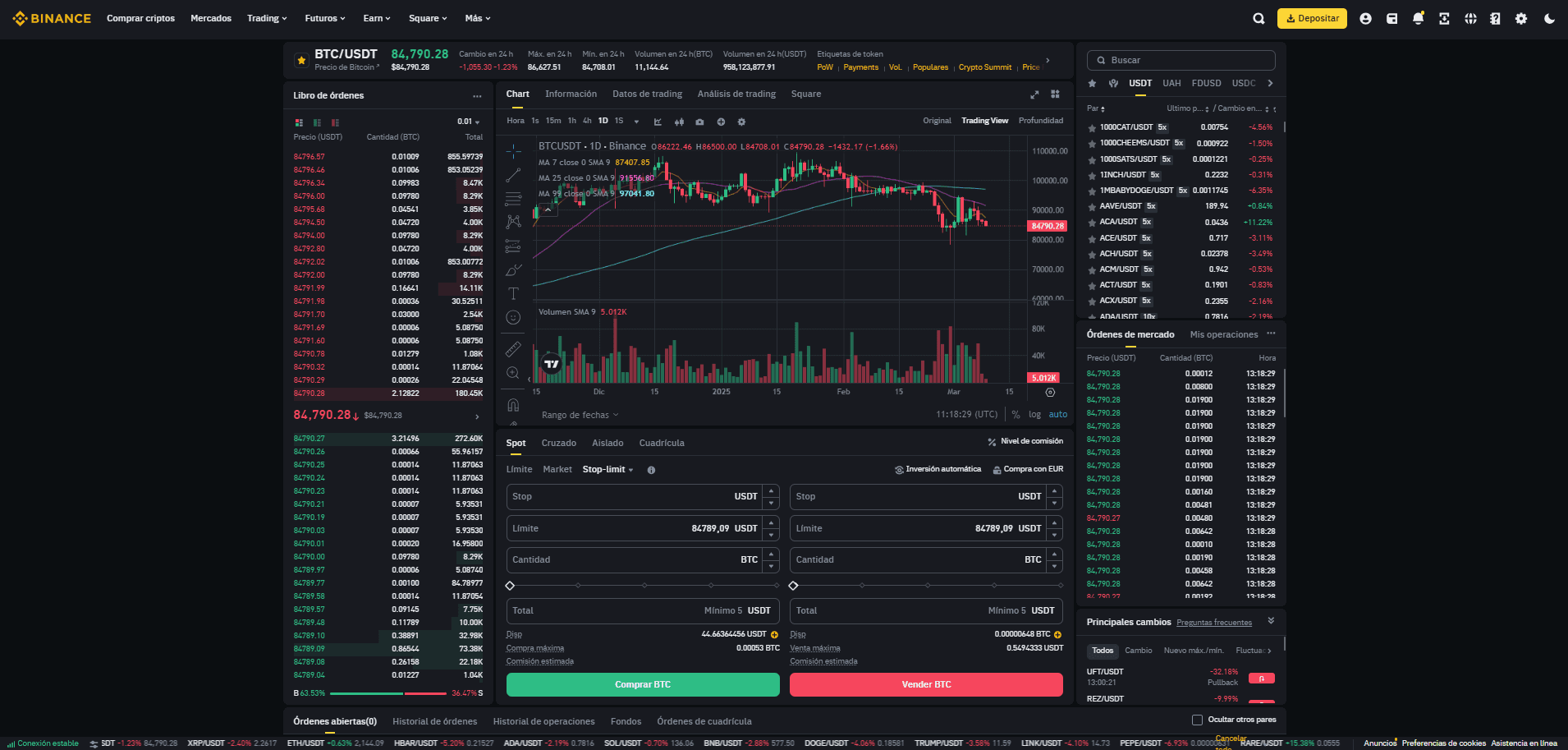This screenshot has width=1568, height=750.
Task: Take chart snapshot with camera icon
Action: 699,122
